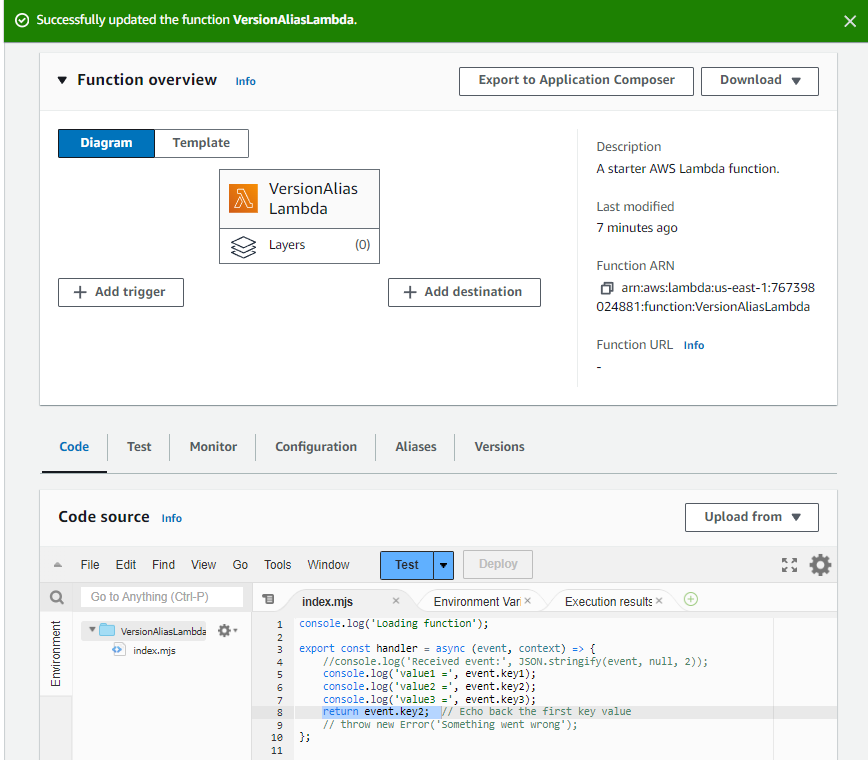The image size is (868, 760).
Task: Copy the Function ARN using the copy icon
Action: 608,287
